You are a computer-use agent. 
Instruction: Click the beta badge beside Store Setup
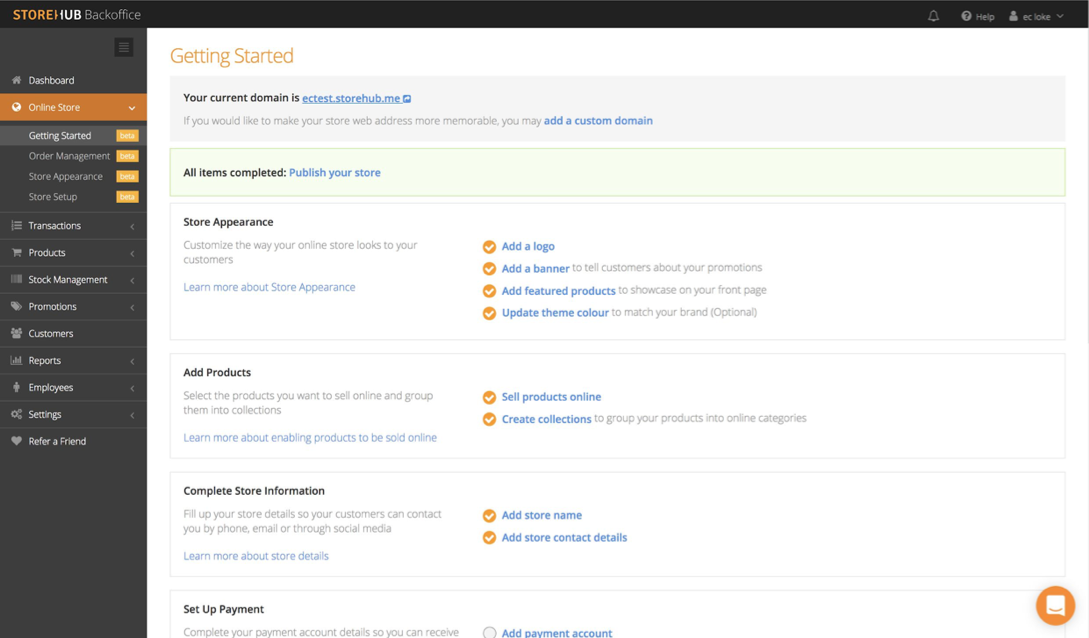(x=127, y=197)
